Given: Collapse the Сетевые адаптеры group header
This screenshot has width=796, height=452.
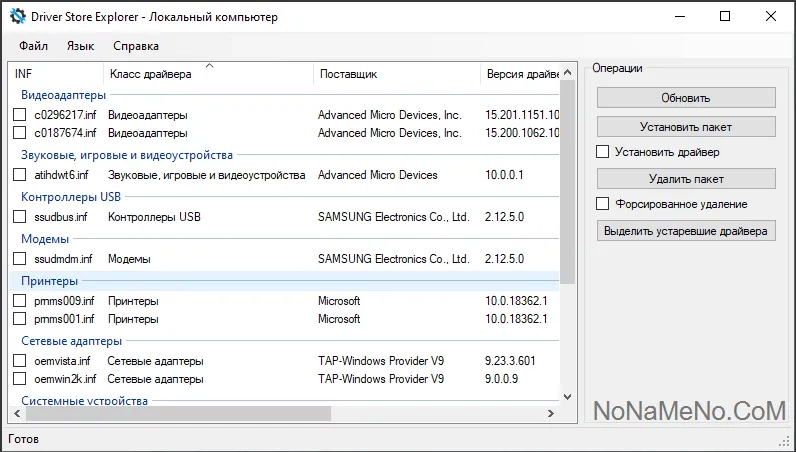Looking at the screenshot, I should (71, 341).
